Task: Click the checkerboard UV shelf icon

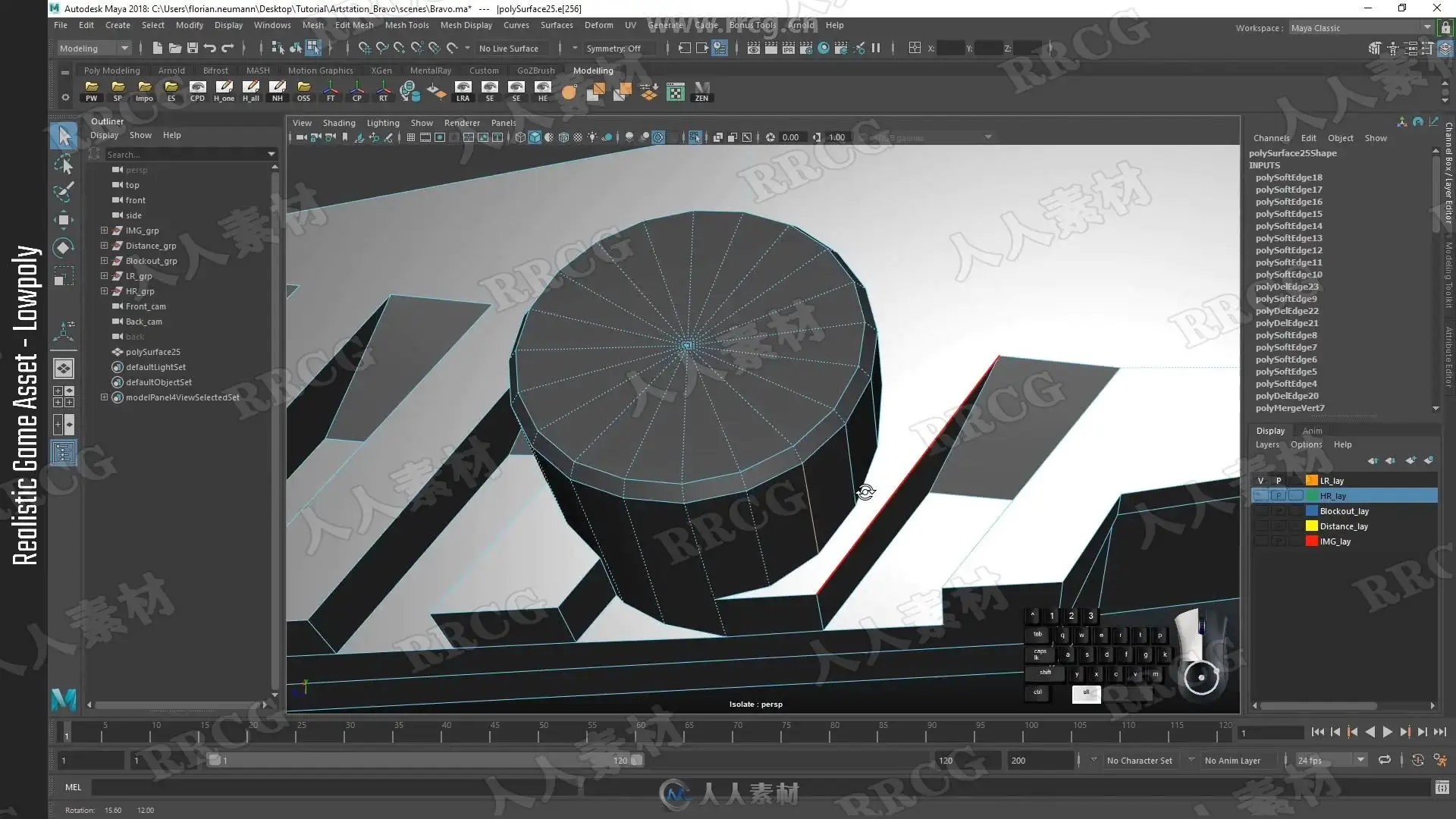Action: (676, 92)
